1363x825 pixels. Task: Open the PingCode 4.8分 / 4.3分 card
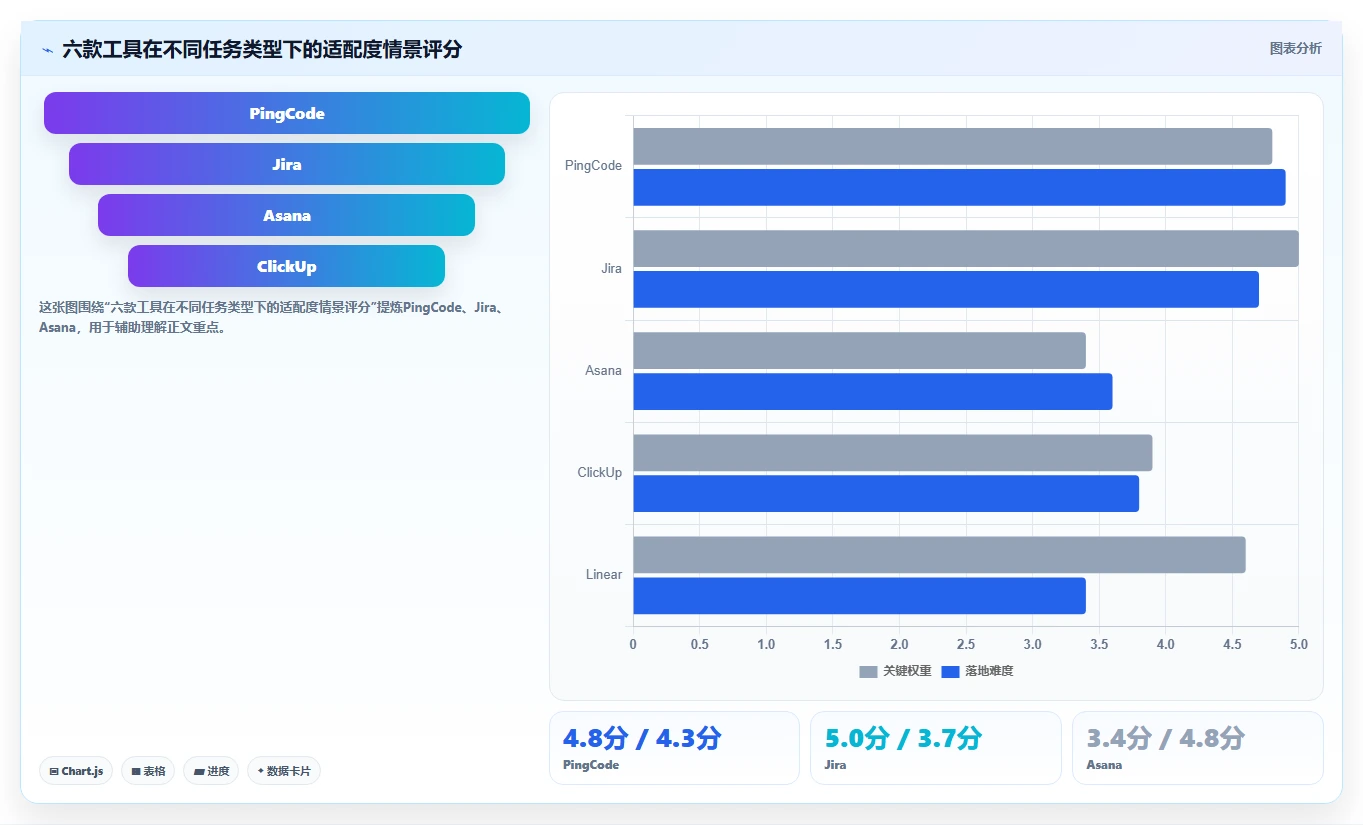[x=674, y=748]
